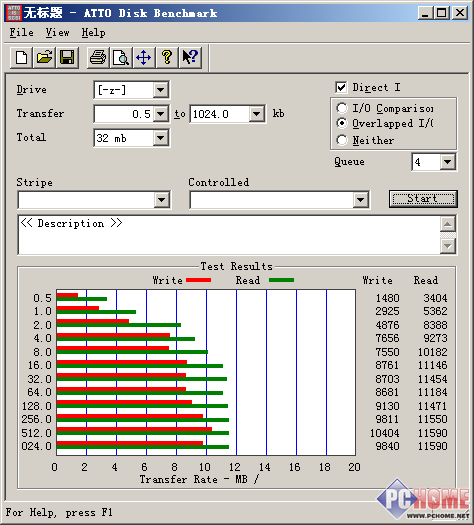The width and height of the screenshot is (474, 525).
Task: Expand the Queue depth dropdown
Action: tap(447, 162)
